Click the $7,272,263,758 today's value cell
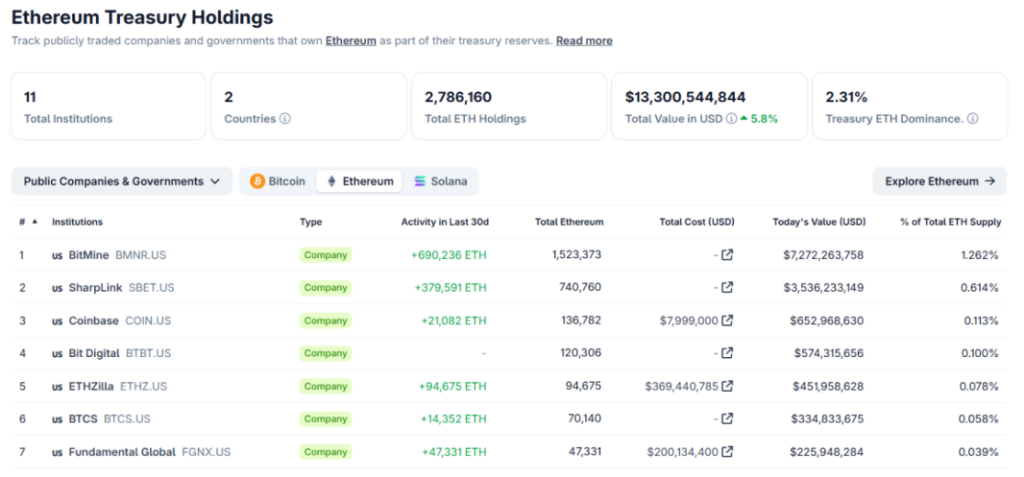Viewport: 1024px width, 477px height. point(824,255)
